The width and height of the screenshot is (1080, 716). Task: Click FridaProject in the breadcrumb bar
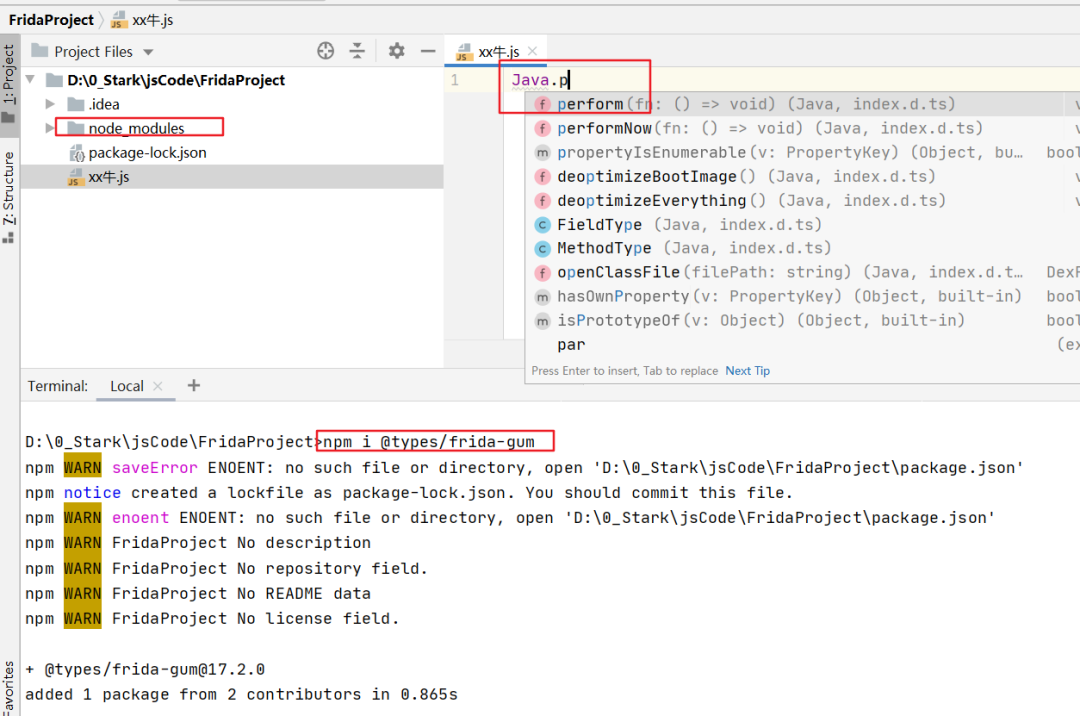pyautogui.click(x=51, y=20)
